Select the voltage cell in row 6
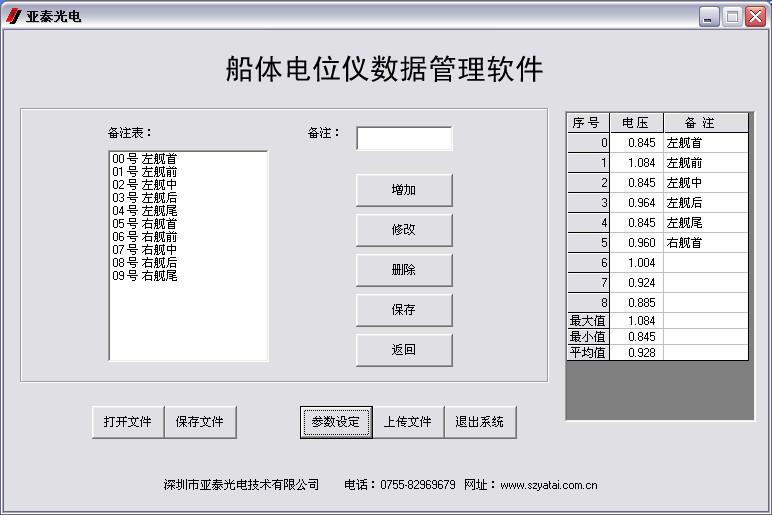Viewport: 772px width, 515px height. click(636, 263)
